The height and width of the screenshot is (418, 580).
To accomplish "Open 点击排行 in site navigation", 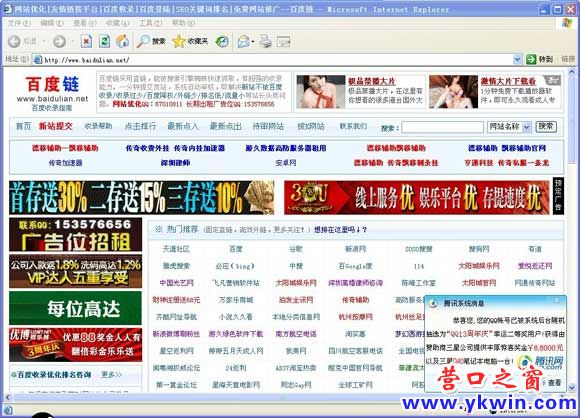I will pos(141,126).
